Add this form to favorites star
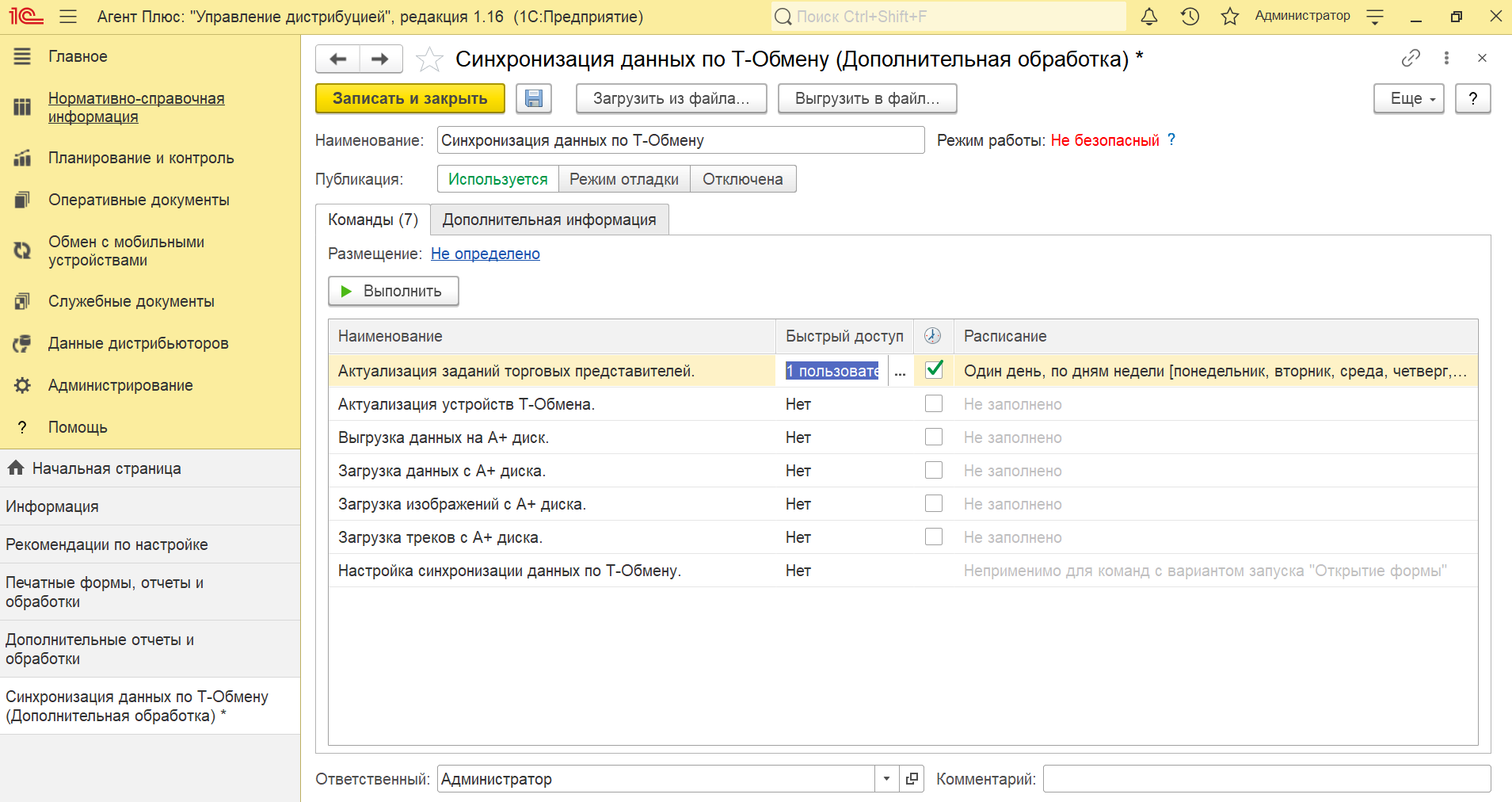Screen dimensions: 1512x802 (x=429, y=59)
